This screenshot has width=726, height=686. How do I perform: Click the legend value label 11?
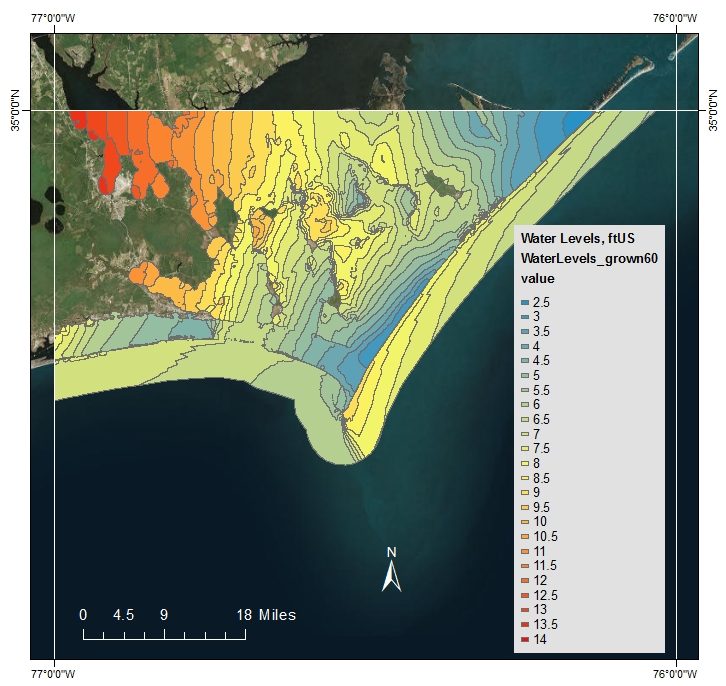tap(539, 551)
